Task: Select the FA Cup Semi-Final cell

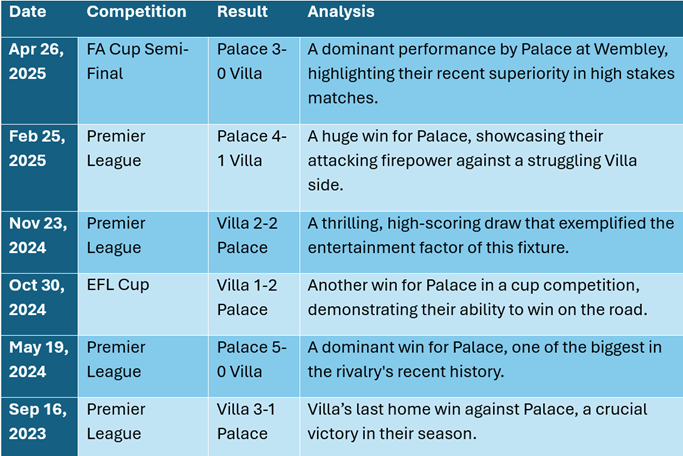Action: coord(143,81)
